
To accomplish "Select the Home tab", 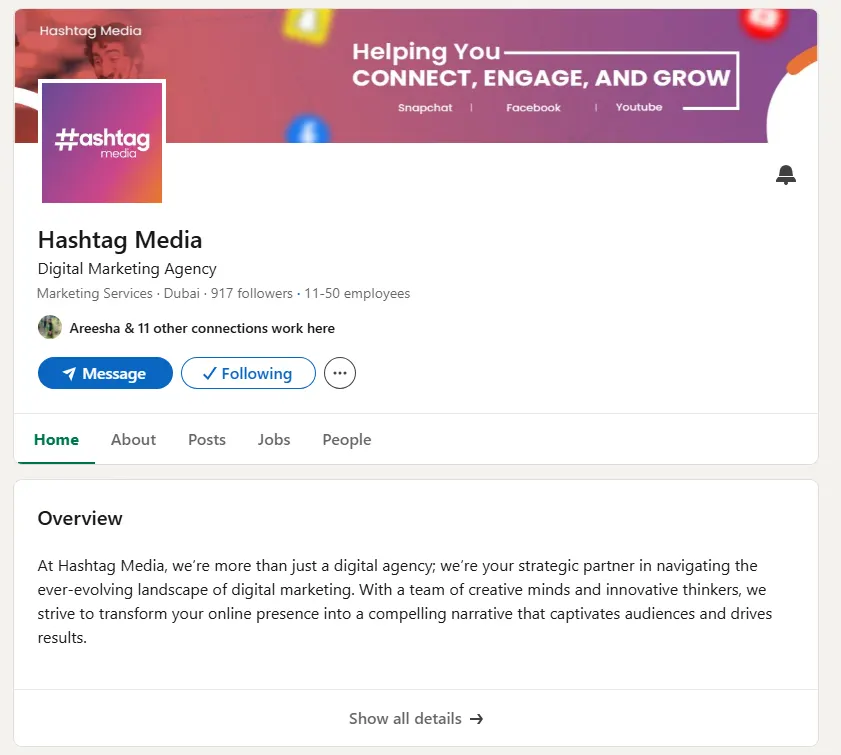I will 56,440.
